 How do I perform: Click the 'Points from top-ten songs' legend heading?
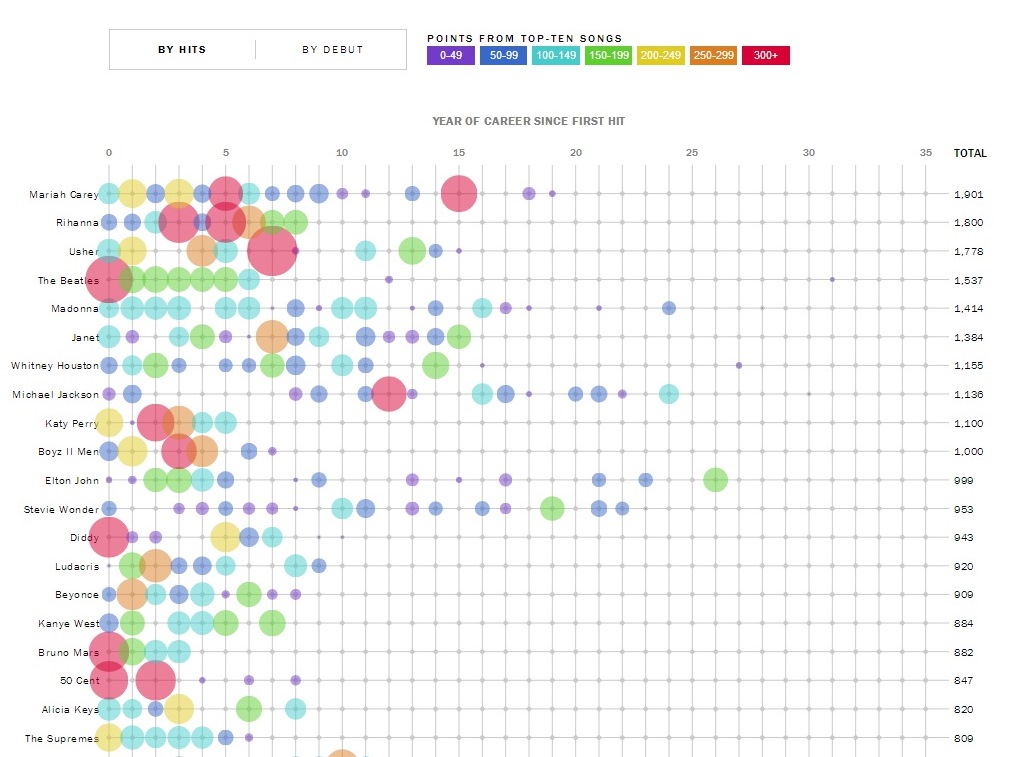click(525, 38)
